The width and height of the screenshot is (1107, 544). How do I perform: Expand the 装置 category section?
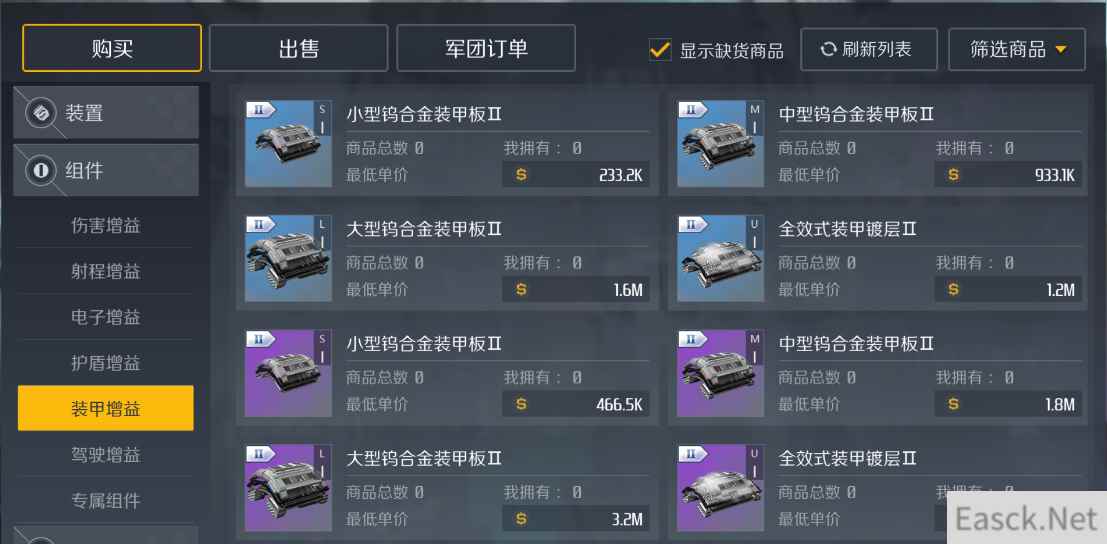click(x=106, y=113)
